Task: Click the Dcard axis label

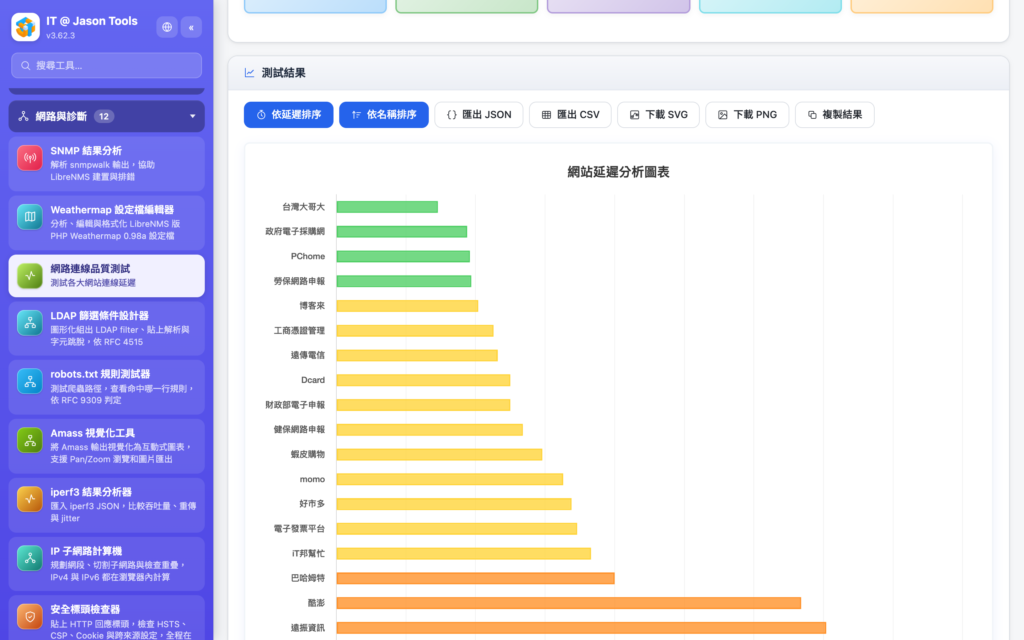Action: 313,380
